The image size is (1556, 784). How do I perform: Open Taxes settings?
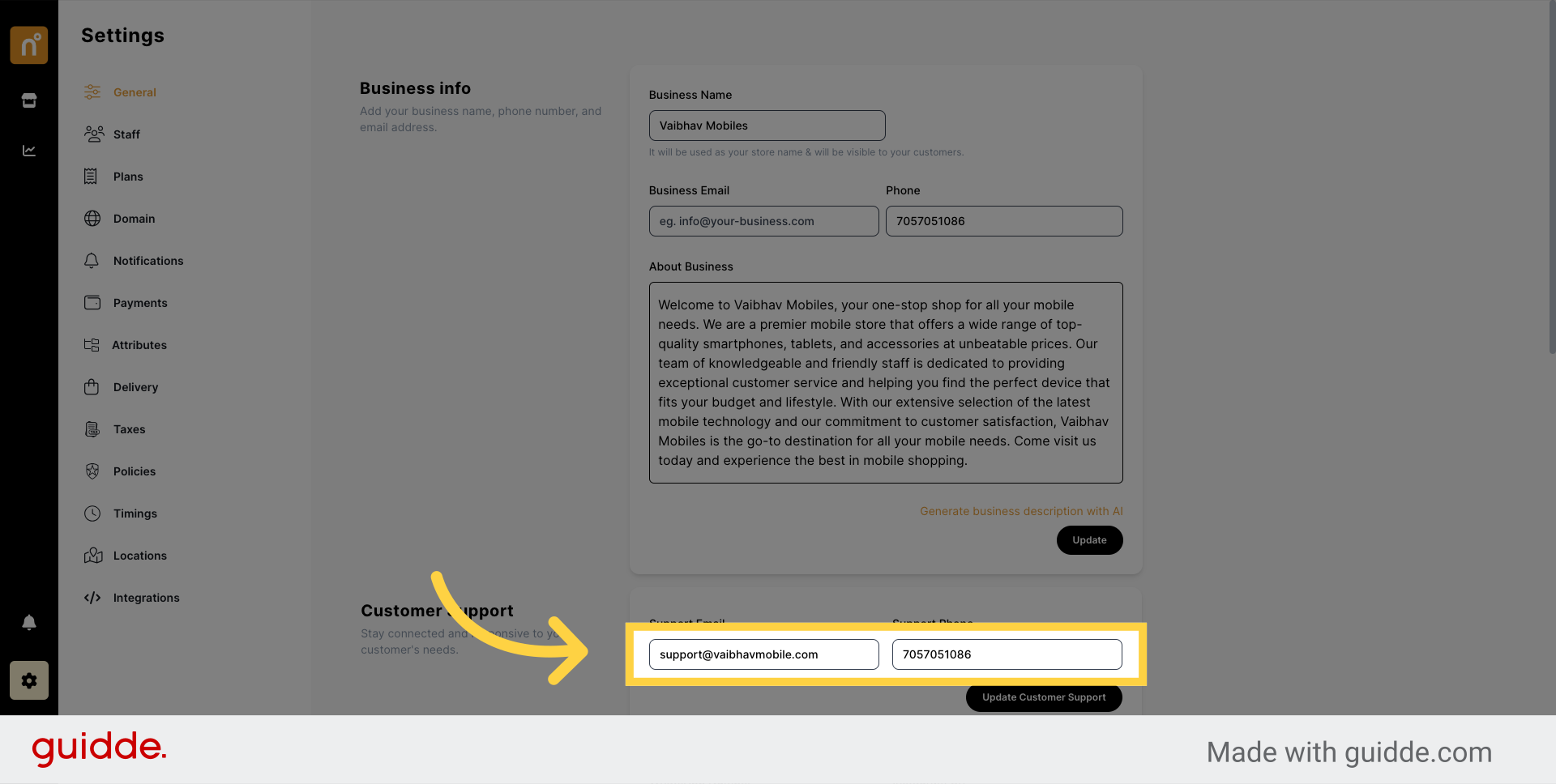[130, 429]
